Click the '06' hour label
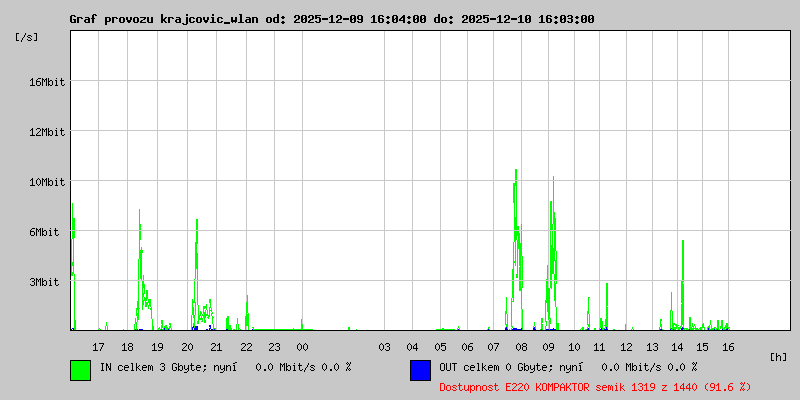 pos(467,347)
